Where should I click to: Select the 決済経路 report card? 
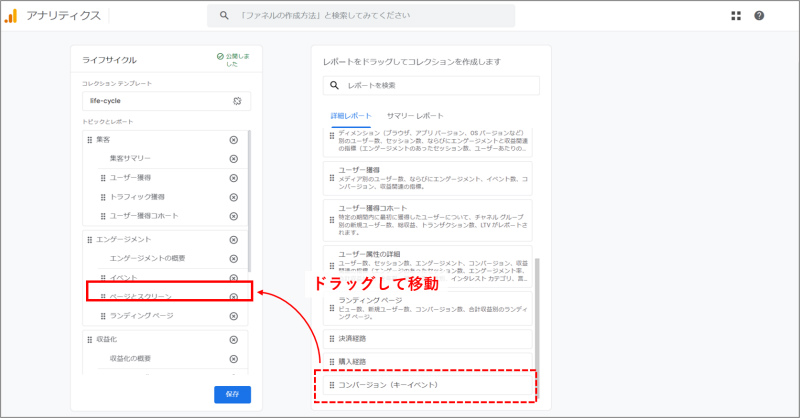pos(428,339)
